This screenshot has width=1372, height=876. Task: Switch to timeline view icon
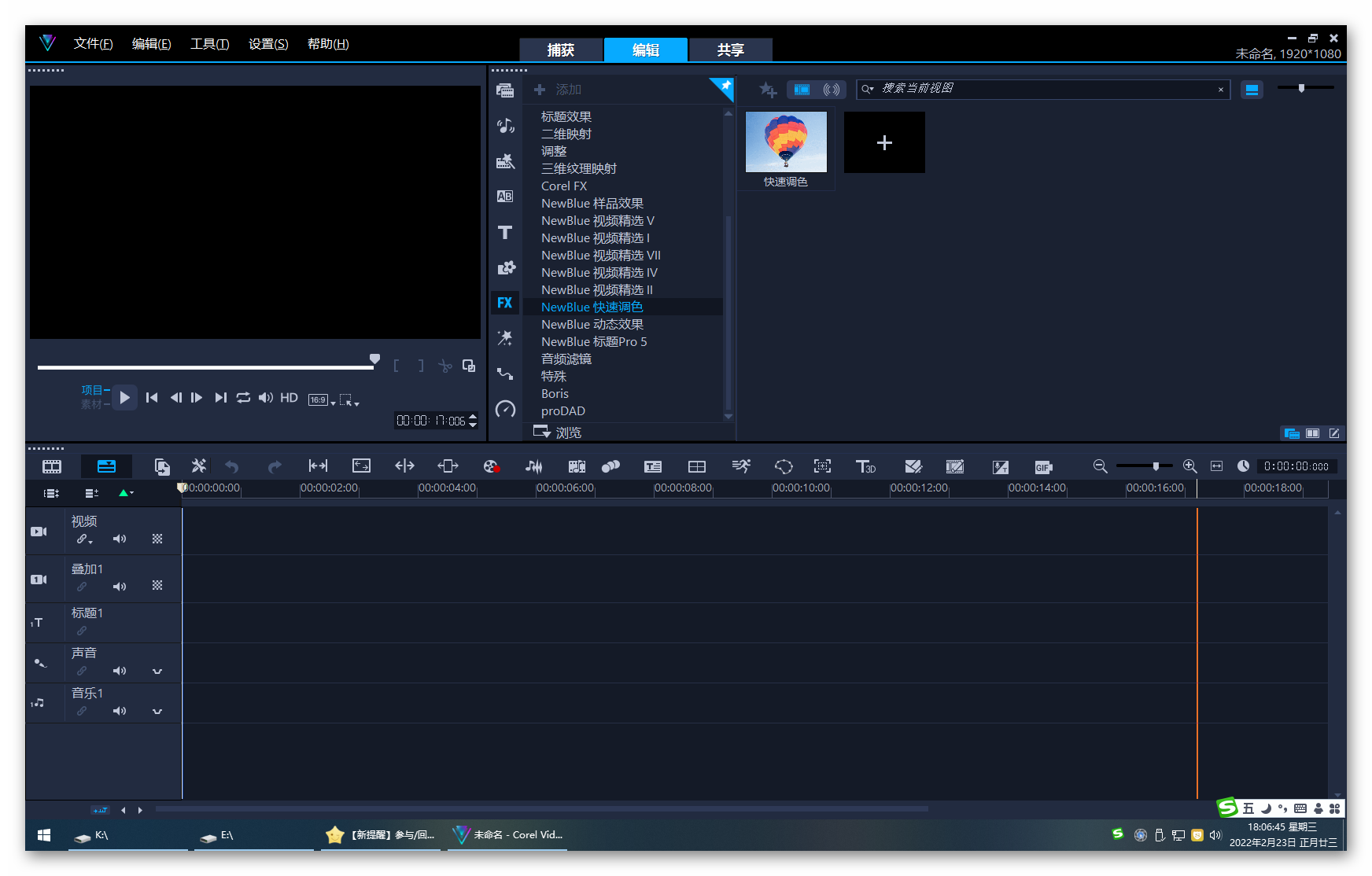(106, 466)
